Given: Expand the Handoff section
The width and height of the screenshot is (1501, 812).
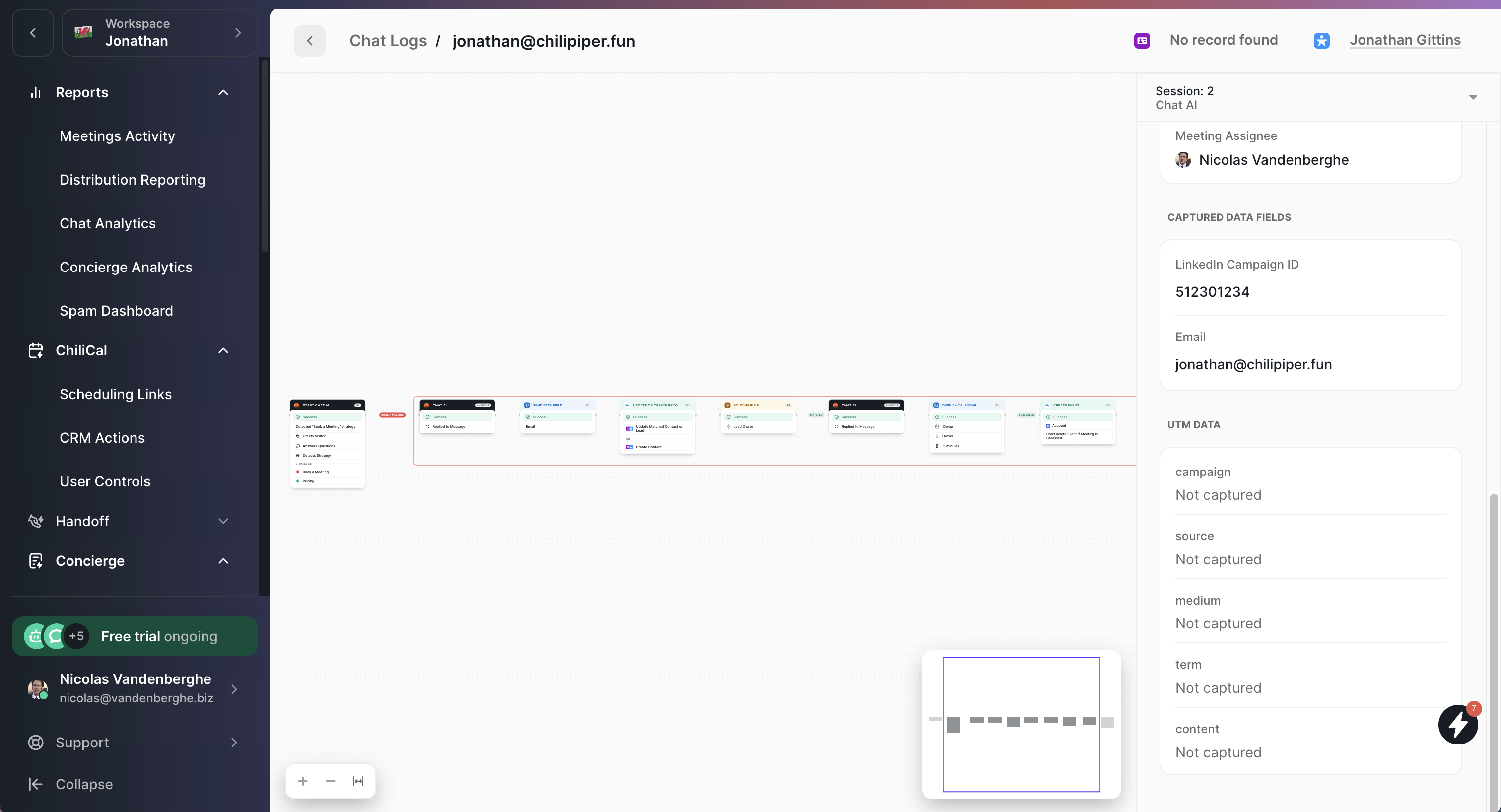Looking at the screenshot, I should tap(223, 521).
